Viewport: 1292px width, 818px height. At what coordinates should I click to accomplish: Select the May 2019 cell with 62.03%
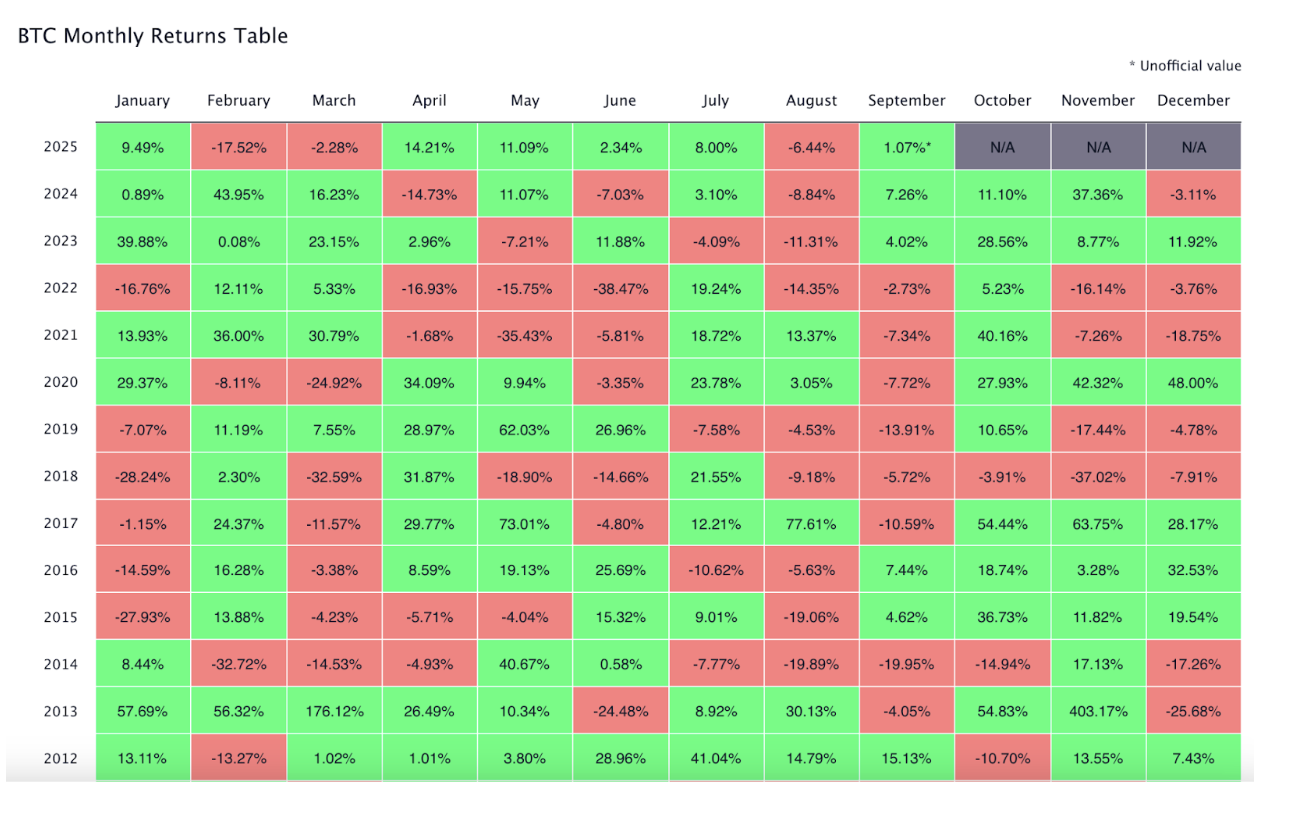tap(525, 429)
